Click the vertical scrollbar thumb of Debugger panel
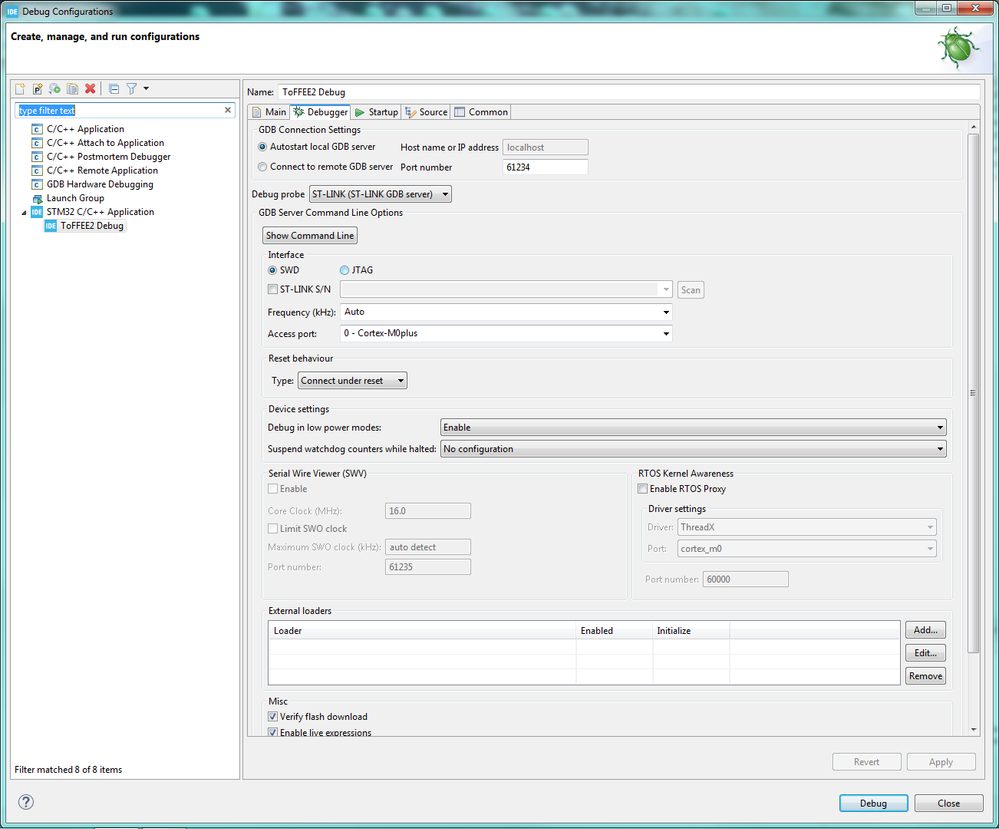999x829 pixels. (973, 393)
